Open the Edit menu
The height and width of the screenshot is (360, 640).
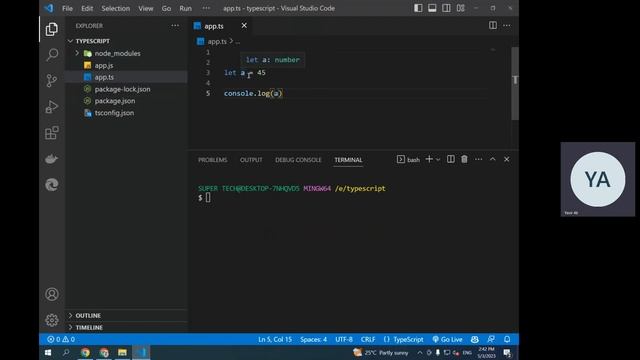(87, 8)
